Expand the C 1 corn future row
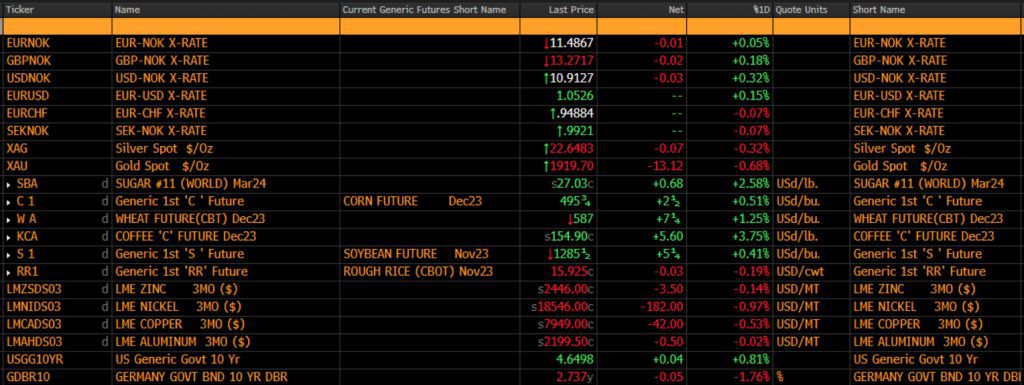This screenshot has height=385, width=1024. [x=8, y=201]
